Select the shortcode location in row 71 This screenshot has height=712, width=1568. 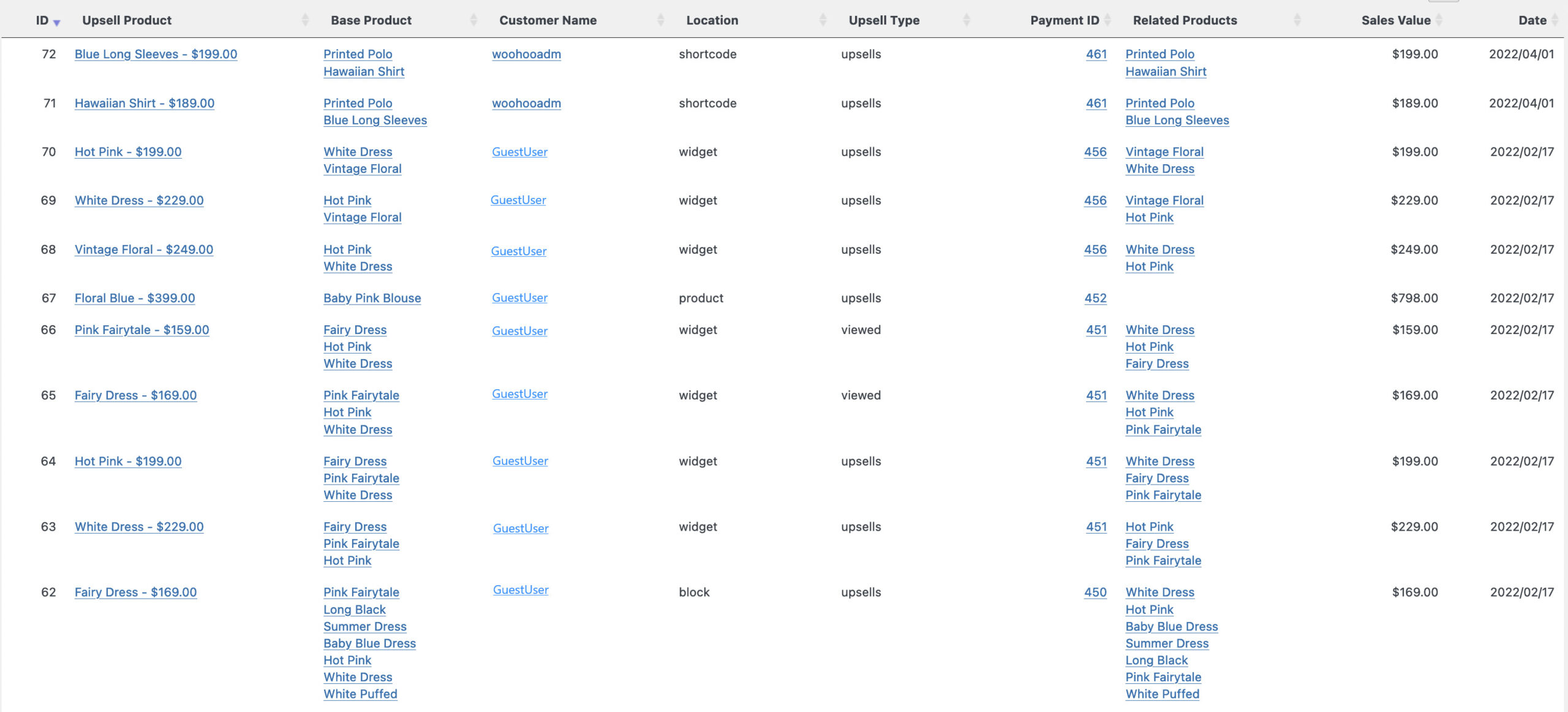707,103
